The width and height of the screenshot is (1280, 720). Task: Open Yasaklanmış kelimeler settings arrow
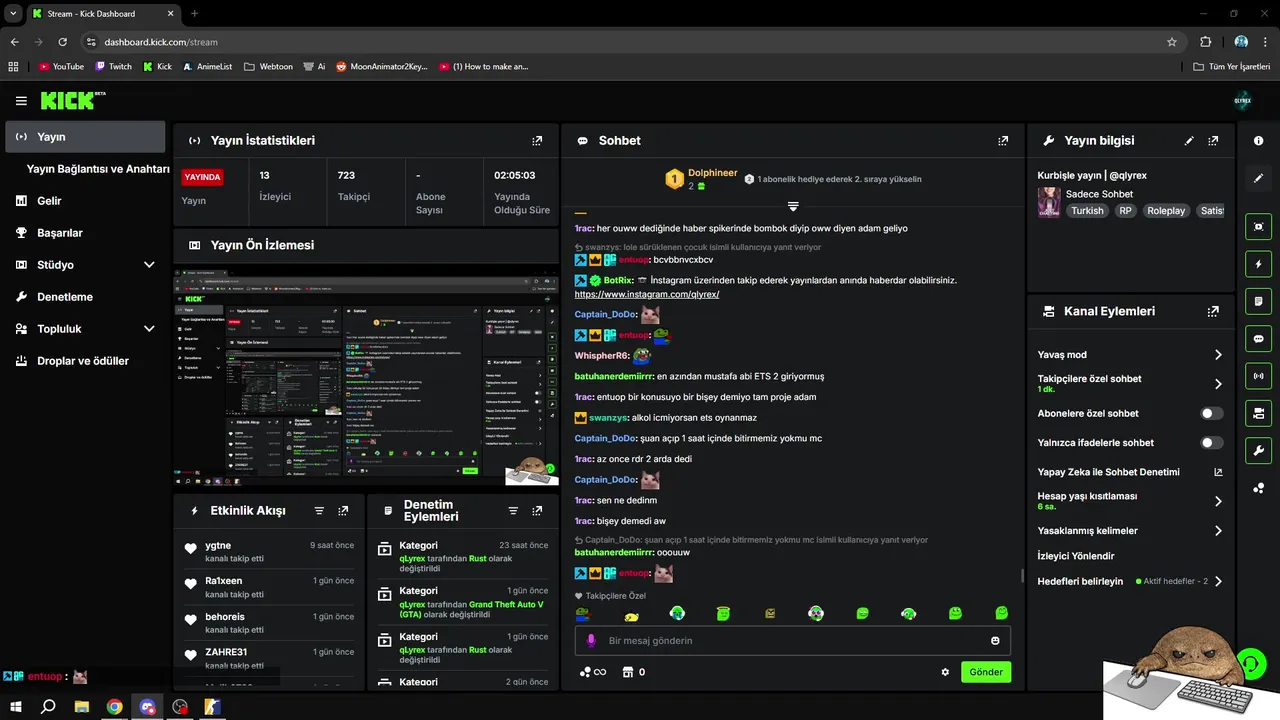tap(1218, 531)
